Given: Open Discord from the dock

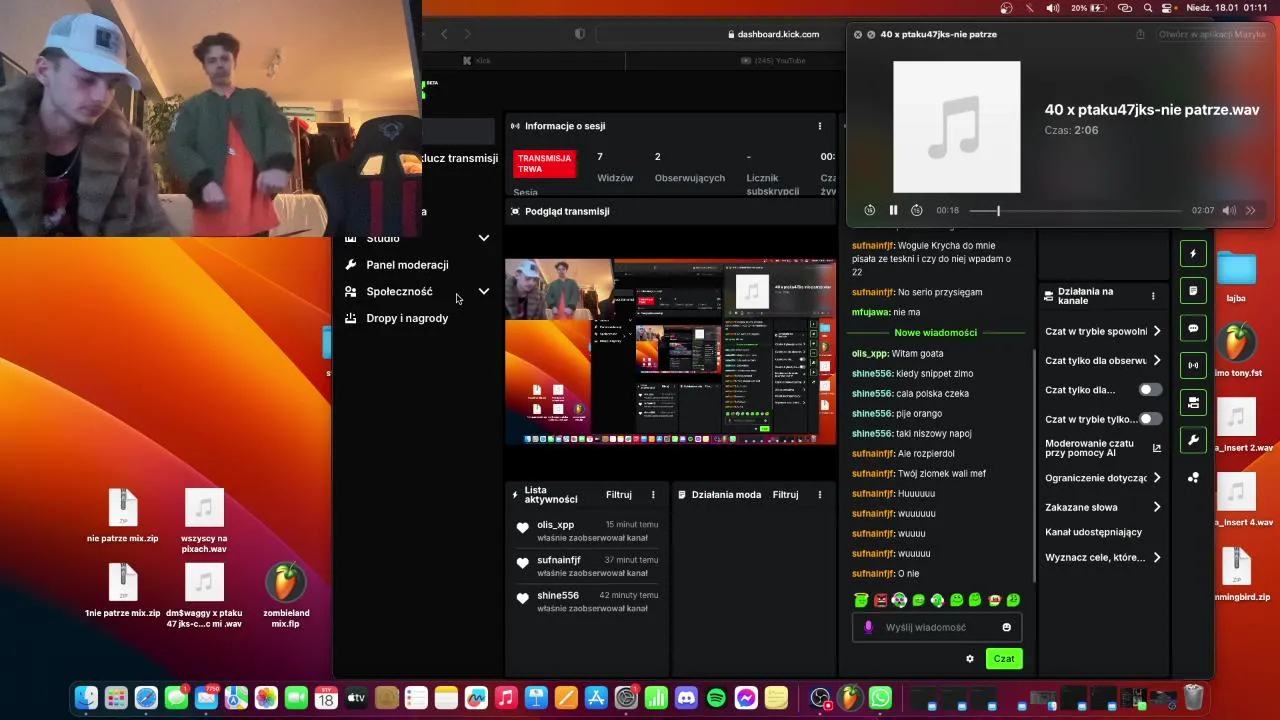Looking at the screenshot, I should [x=686, y=697].
